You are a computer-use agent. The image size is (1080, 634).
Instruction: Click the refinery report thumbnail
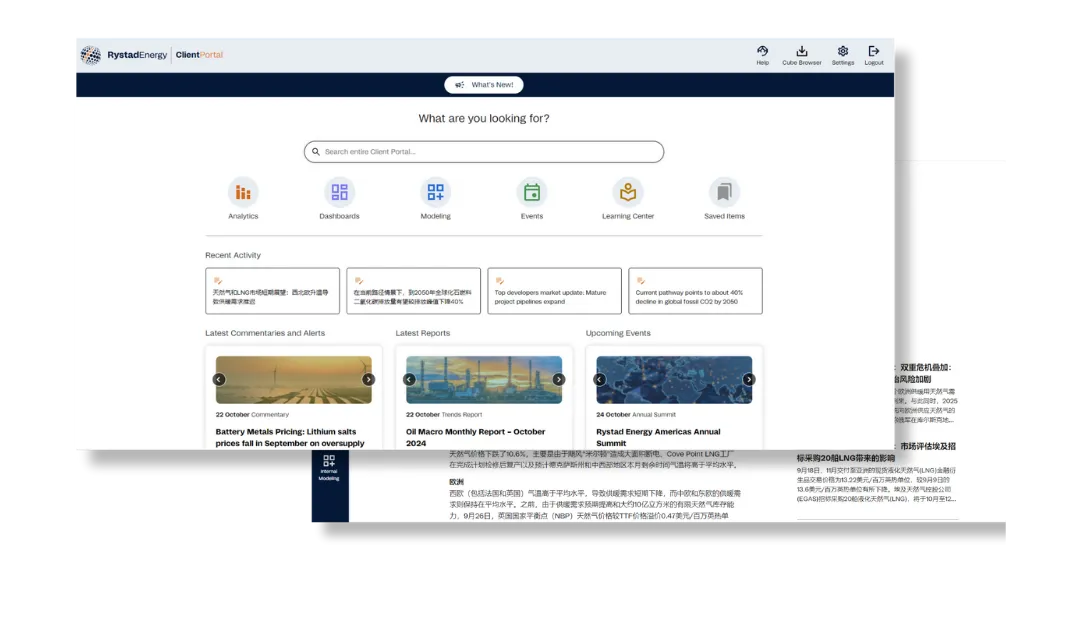(484, 380)
